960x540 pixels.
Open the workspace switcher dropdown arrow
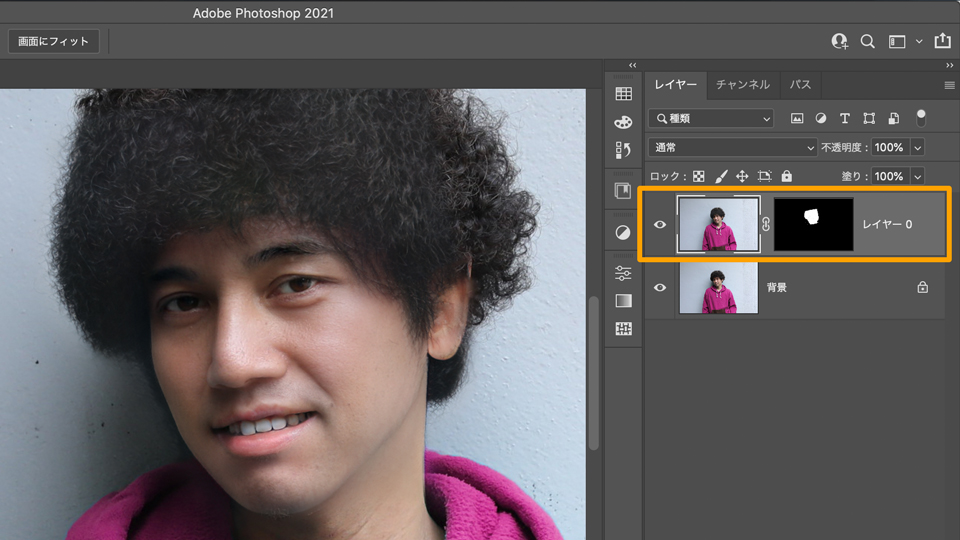(x=919, y=42)
